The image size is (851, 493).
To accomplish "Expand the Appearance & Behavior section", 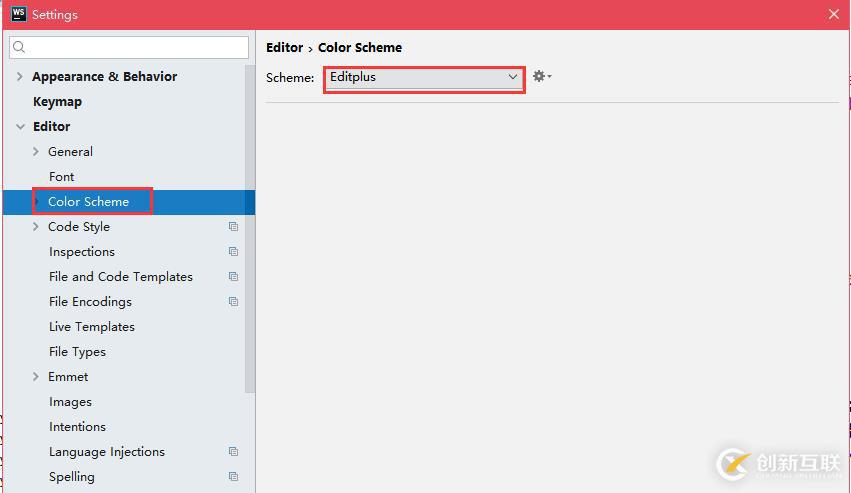I will coord(20,77).
